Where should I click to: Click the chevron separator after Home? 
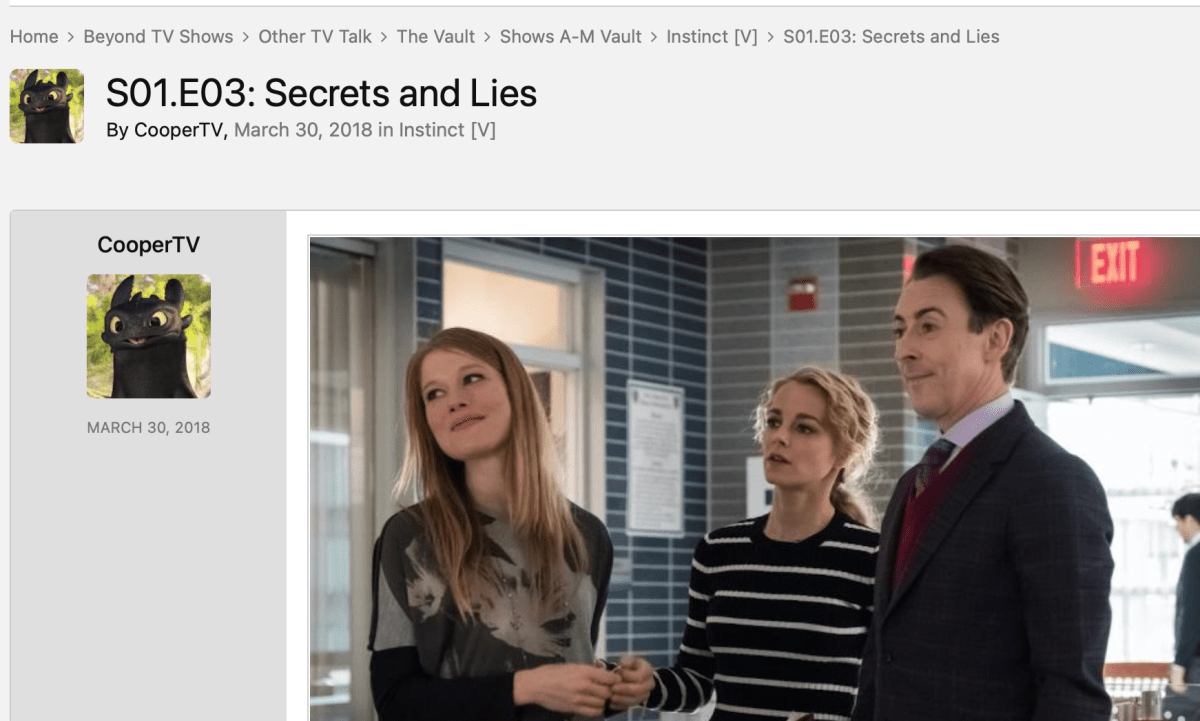[x=71, y=37]
